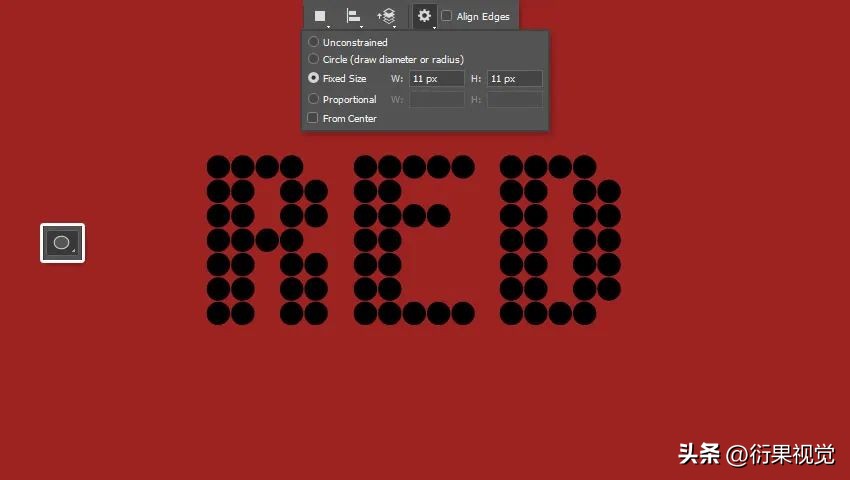Open the path arrangement layers icon
The width and height of the screenshot is (850, 480).
pyautogui.click(x=386, y=16)
